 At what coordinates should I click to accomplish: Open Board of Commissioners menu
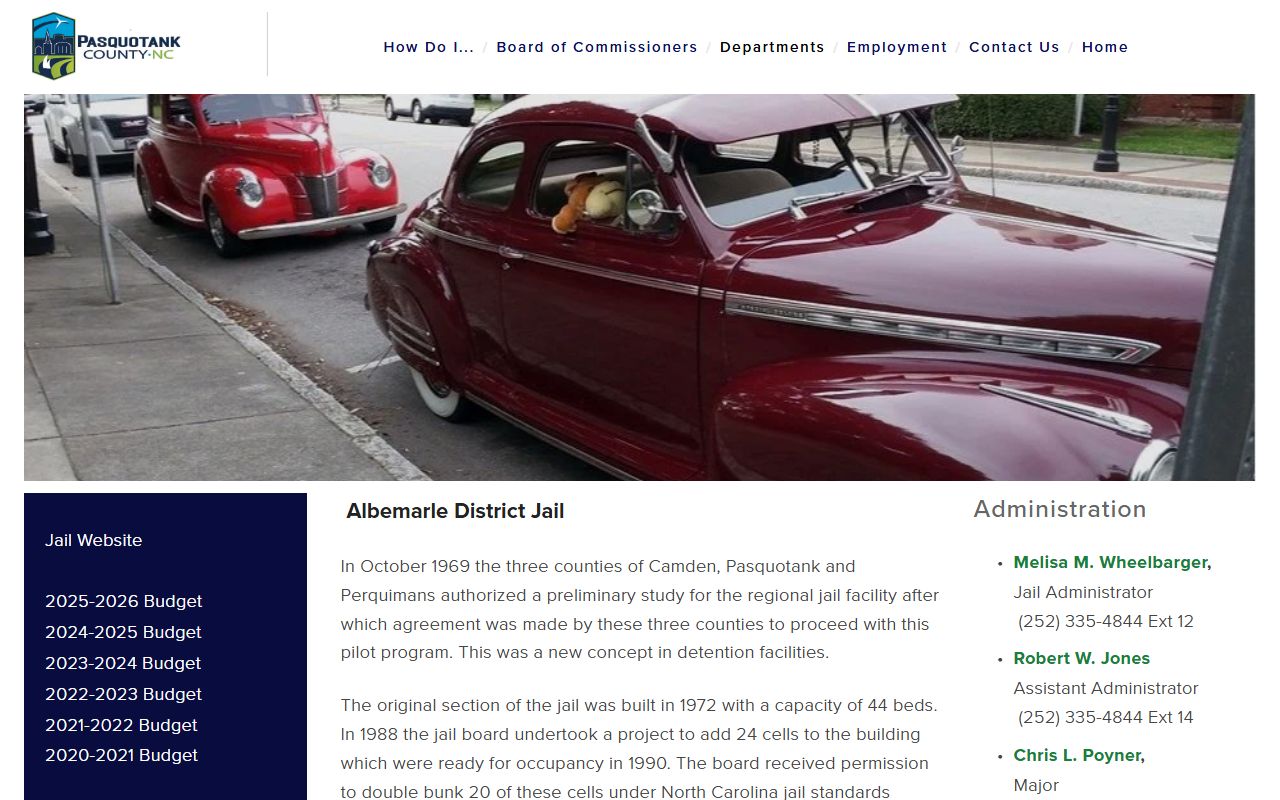597,47
